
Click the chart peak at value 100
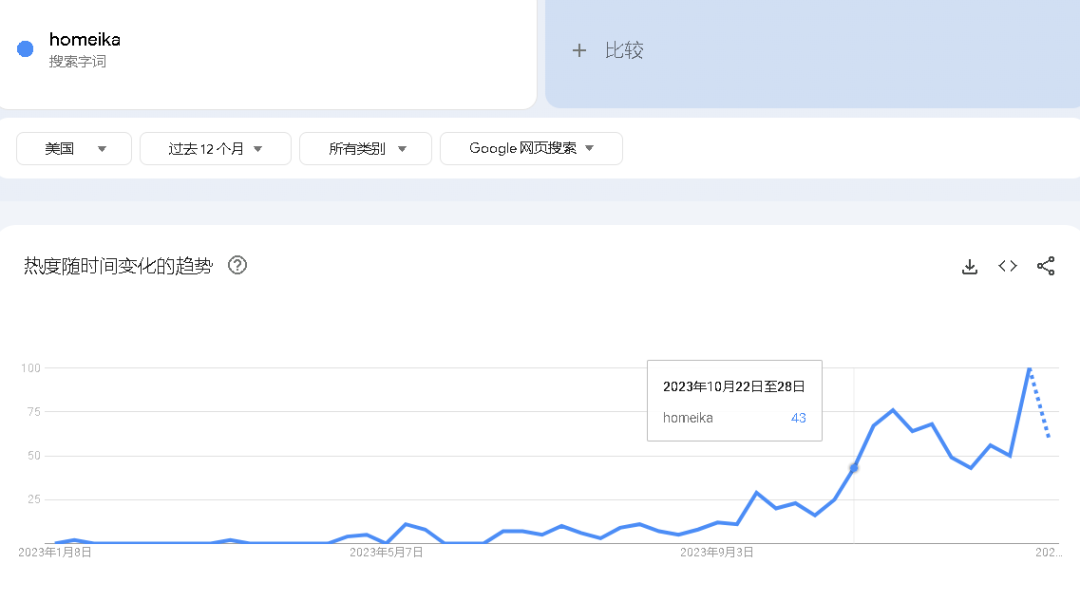(x=1029, y=369)
